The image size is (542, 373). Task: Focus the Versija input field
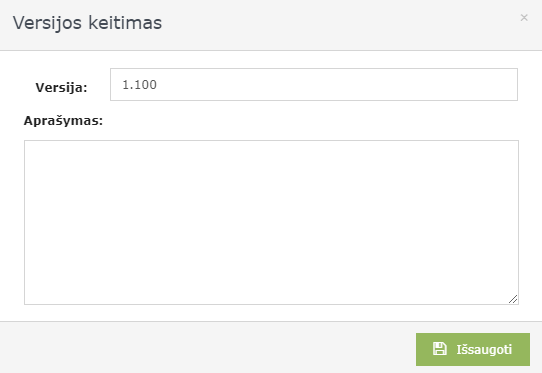tap(314, 84)
